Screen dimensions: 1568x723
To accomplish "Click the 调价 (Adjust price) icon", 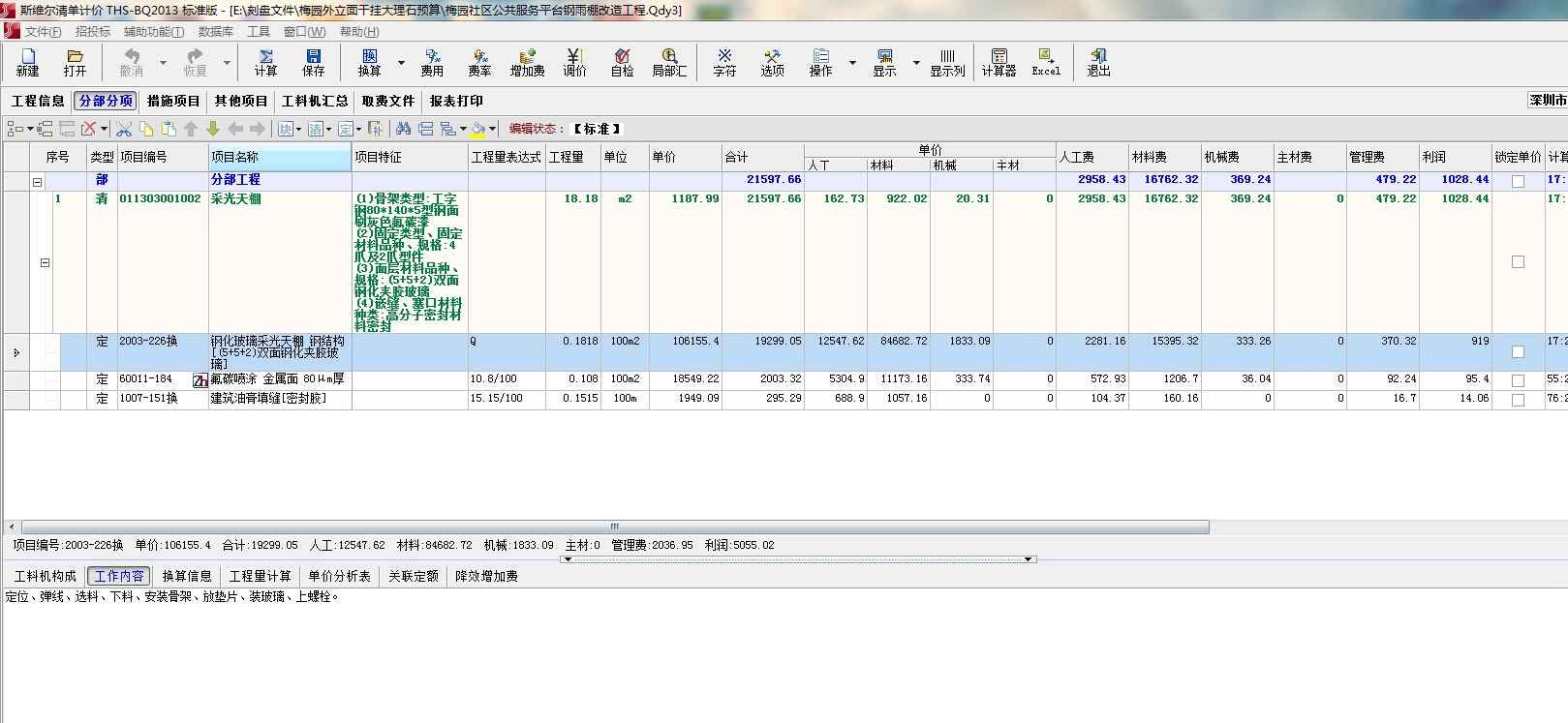I will tap(574, 63).
